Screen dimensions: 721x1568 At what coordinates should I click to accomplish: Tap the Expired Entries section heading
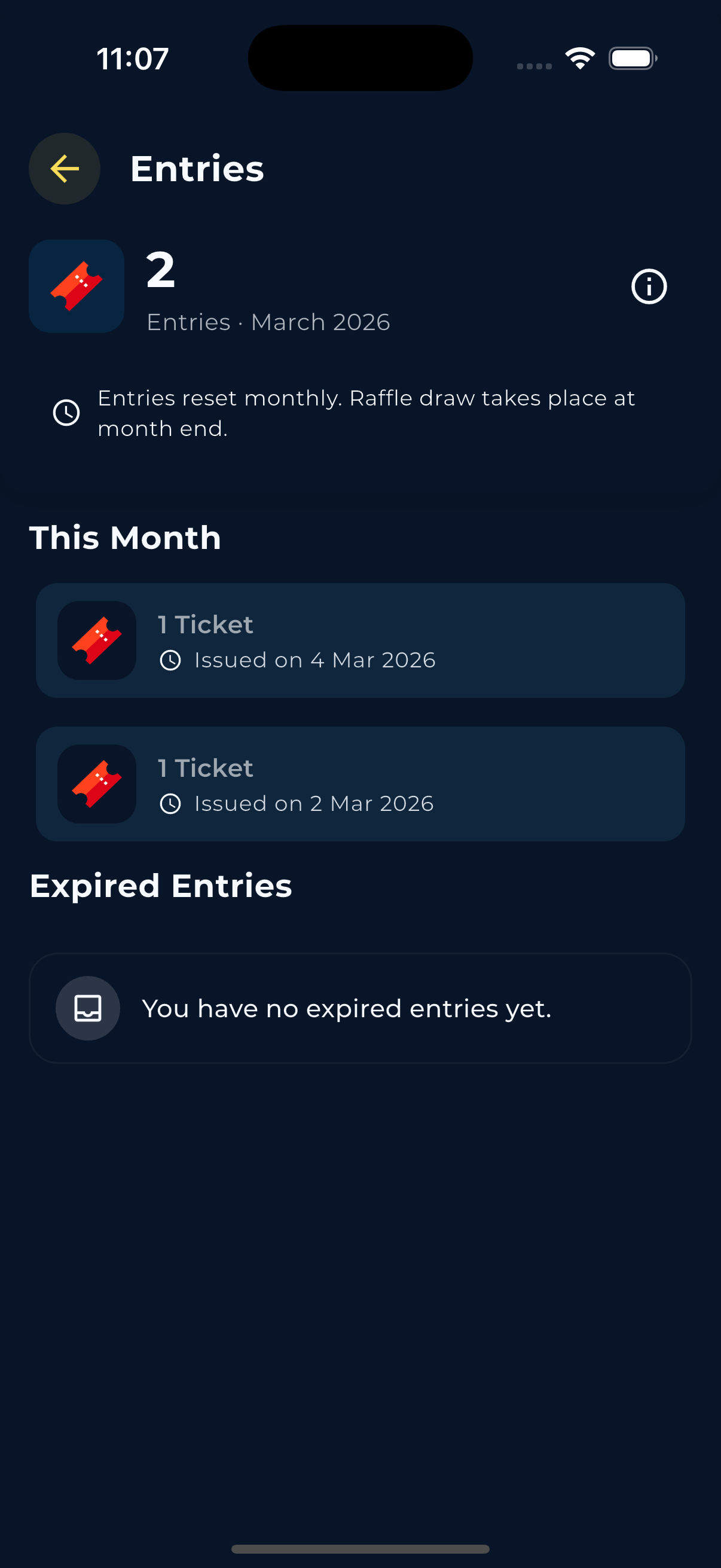161,886
